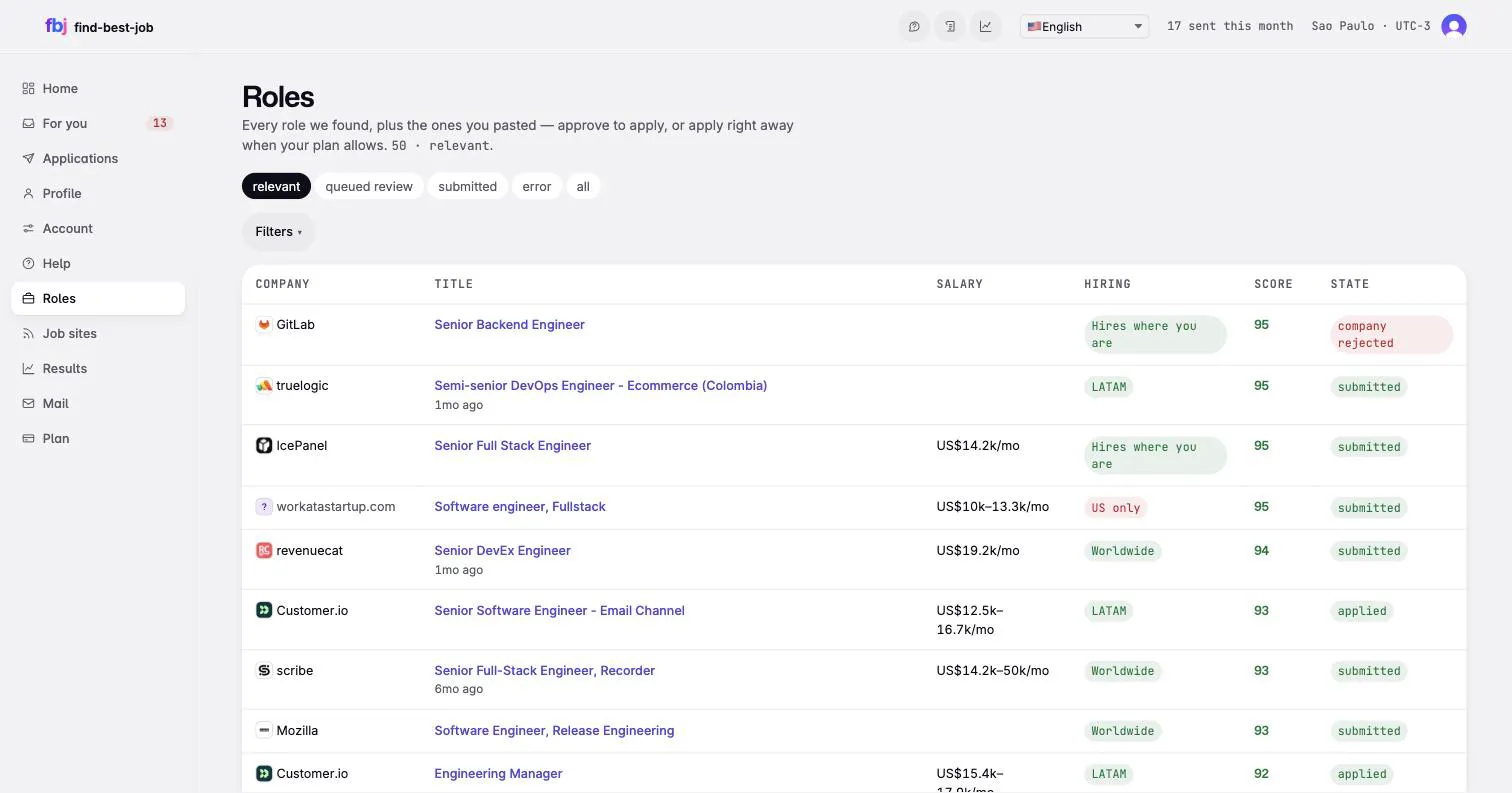
Task: Click the truelogic company logo
Action: (264, 386)
